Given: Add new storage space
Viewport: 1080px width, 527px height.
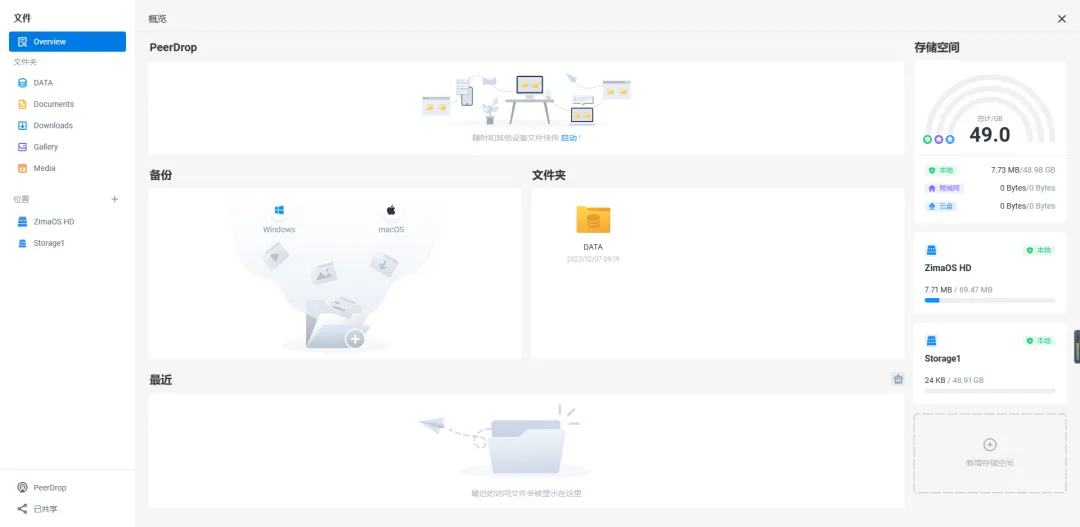Looking at the screenshot, I should coord(989,452).
